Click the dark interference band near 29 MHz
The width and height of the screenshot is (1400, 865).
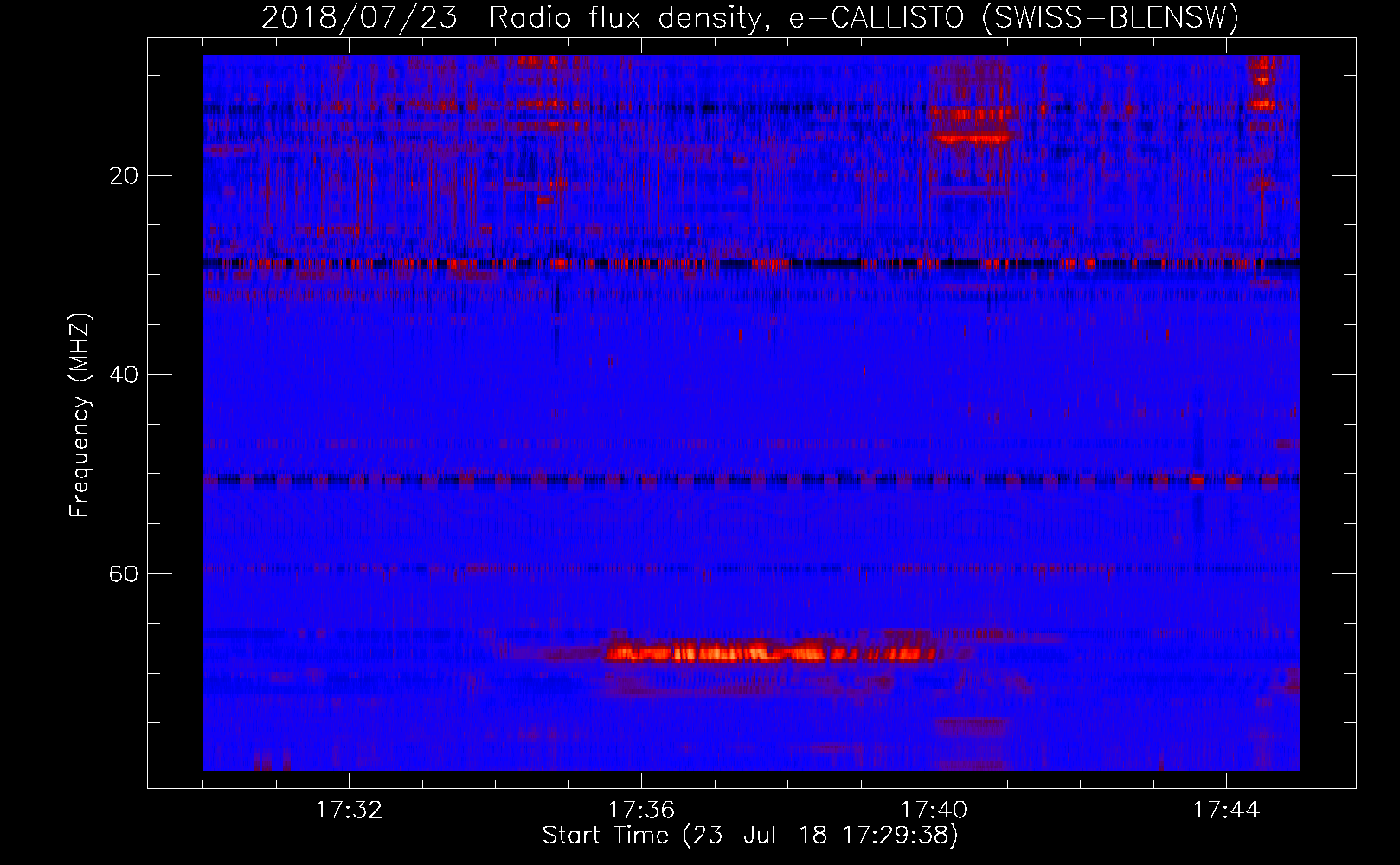(x=751, y=264)
